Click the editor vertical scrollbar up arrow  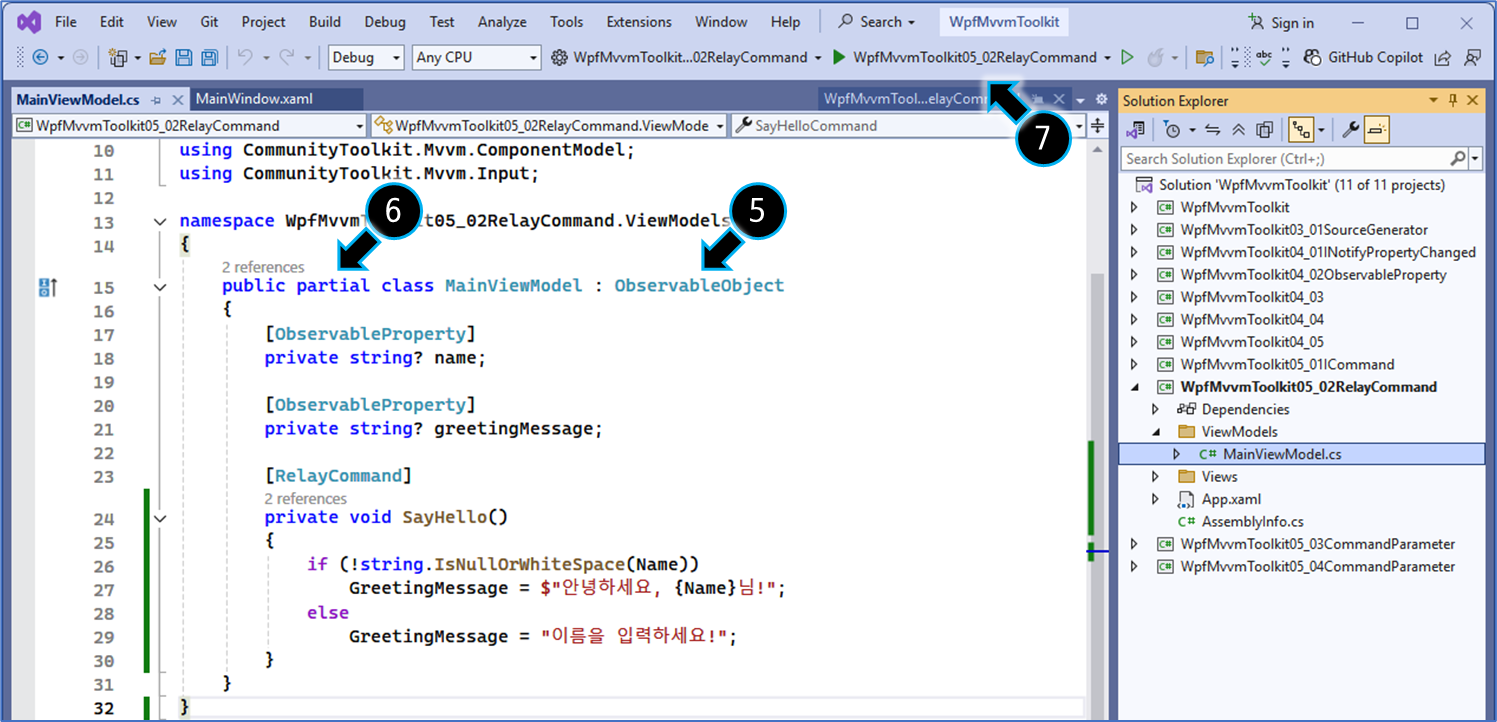pos(1097,148)
